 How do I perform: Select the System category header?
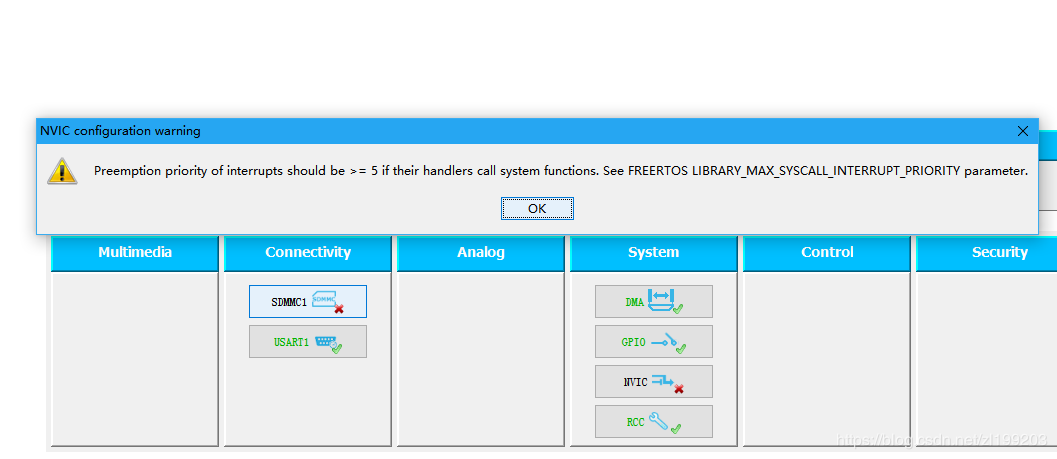click(x=653, y=253)
